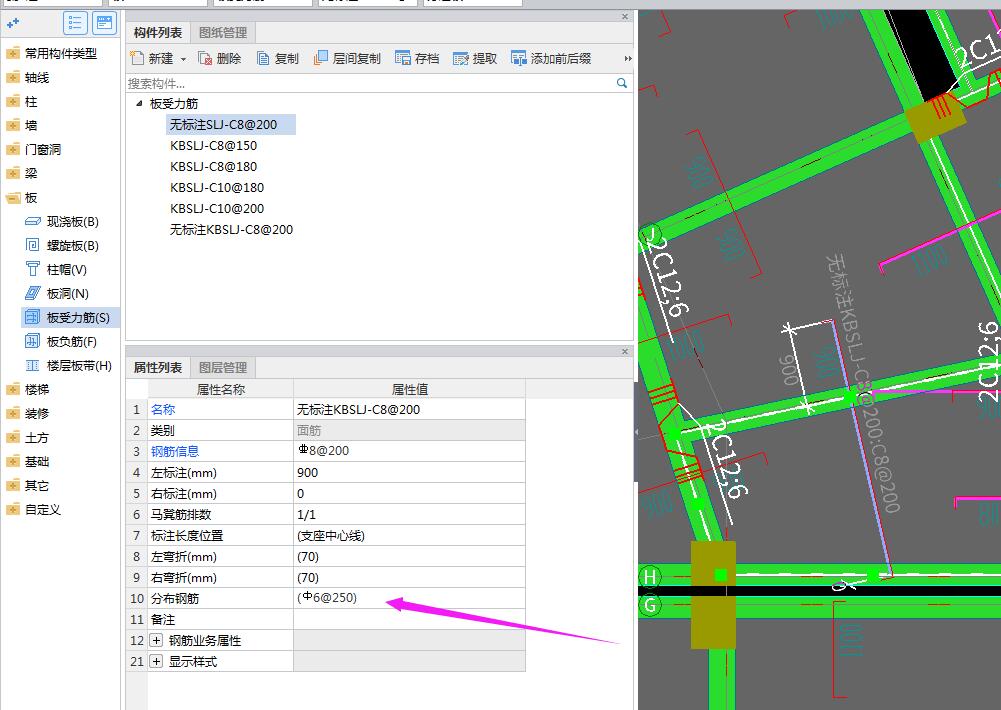Switch navigation pane to list view
The width and height of the screenshot is (1001, 710).
click(x=75, y=22)
